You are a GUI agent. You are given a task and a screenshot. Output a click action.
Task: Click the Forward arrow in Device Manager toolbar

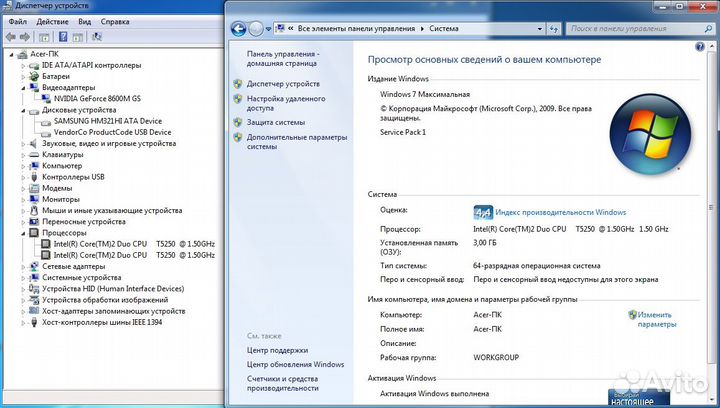tap(25, 37)
